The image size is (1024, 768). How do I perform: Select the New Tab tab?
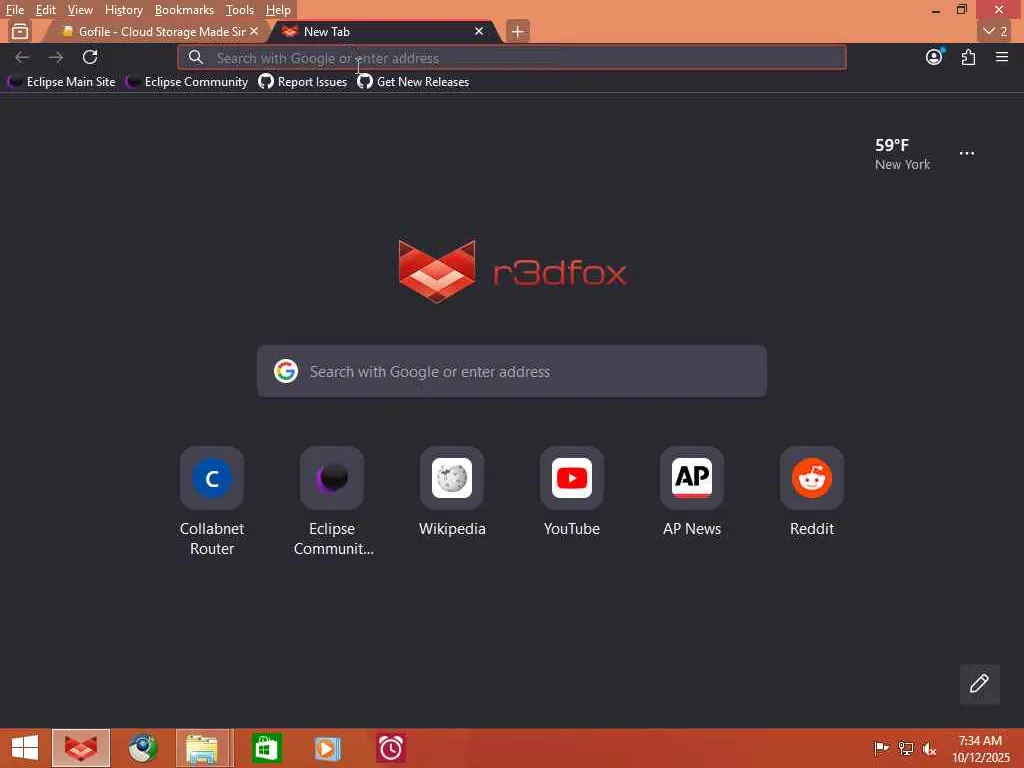382,31
